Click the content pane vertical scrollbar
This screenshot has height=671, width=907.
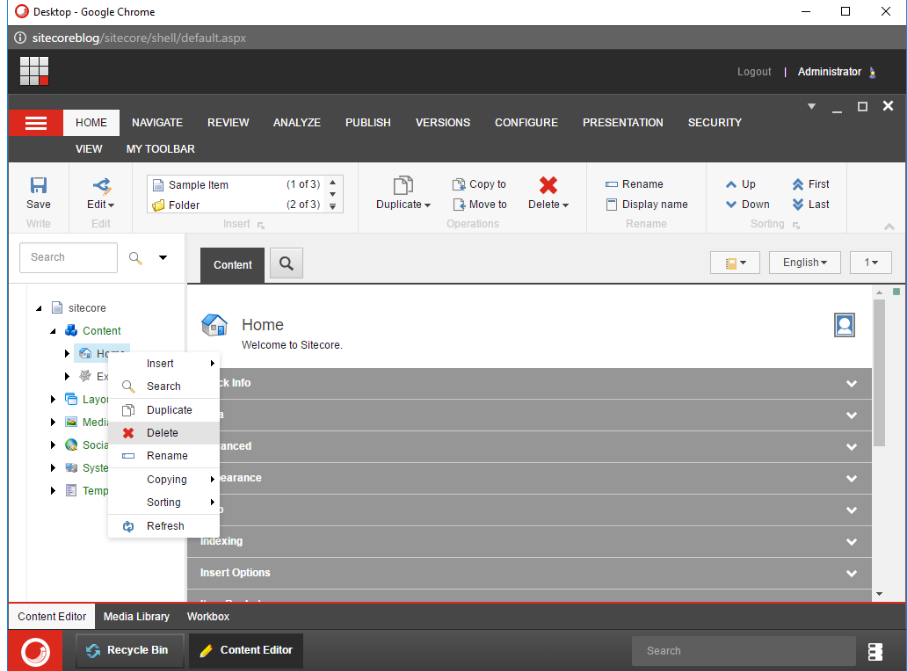pyautogui.click(x=879, y=373)
